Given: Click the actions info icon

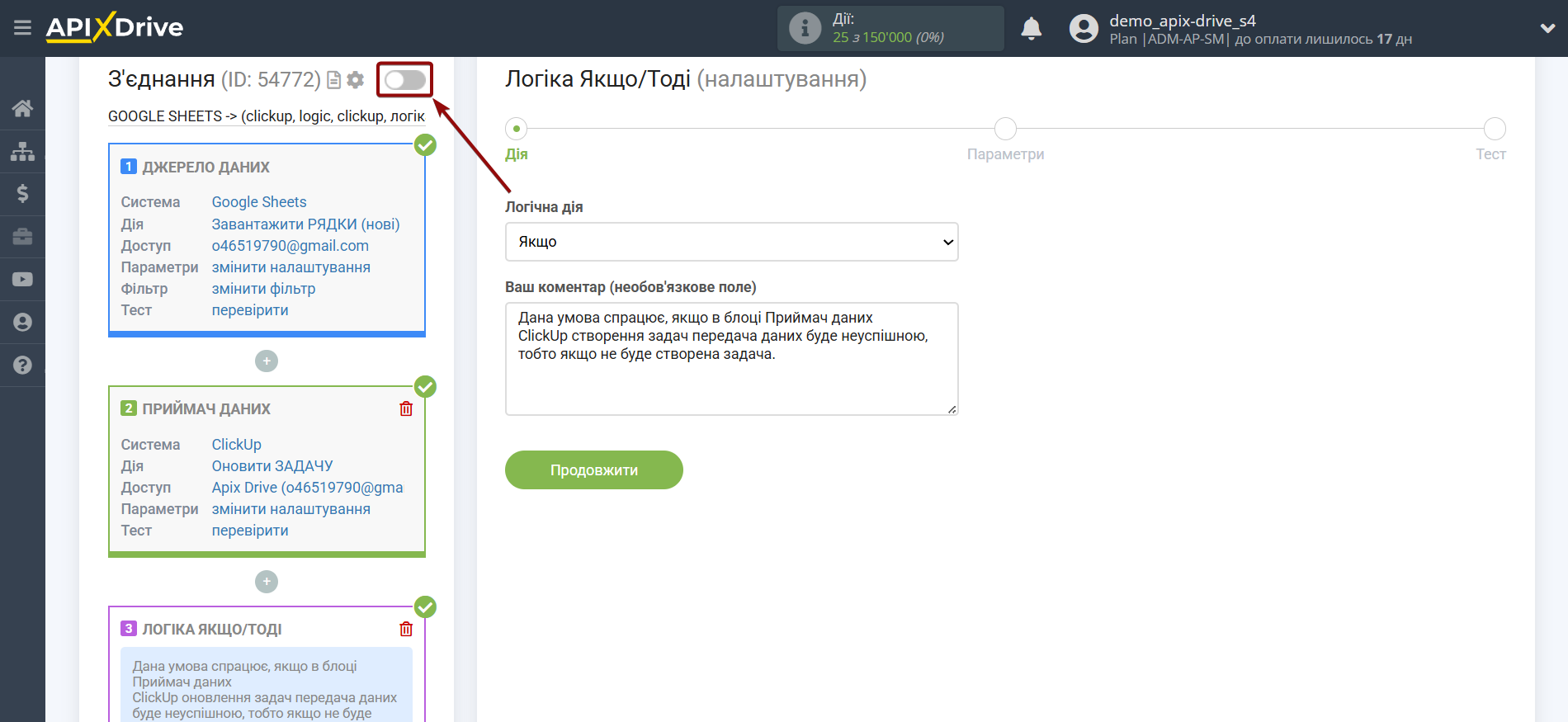Looking at the screenshot, I should click(x=805, y=28).
